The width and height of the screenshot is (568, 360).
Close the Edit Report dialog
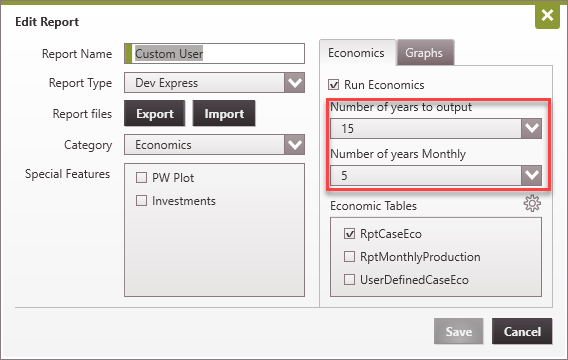point(547,16)
